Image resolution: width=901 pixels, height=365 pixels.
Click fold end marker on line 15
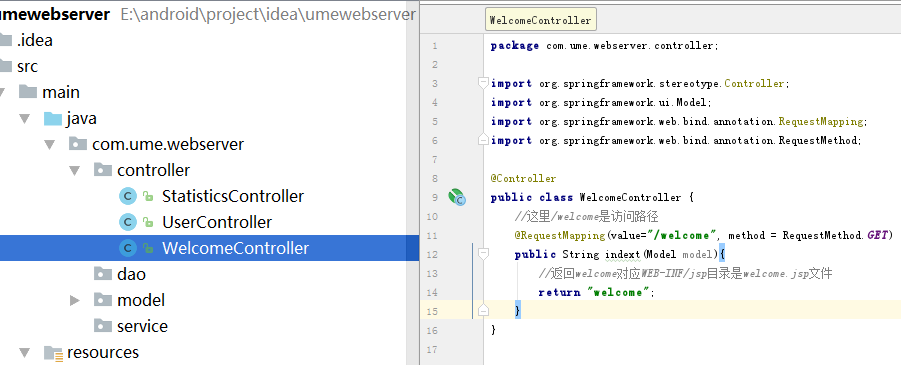(x=483, y=311)
